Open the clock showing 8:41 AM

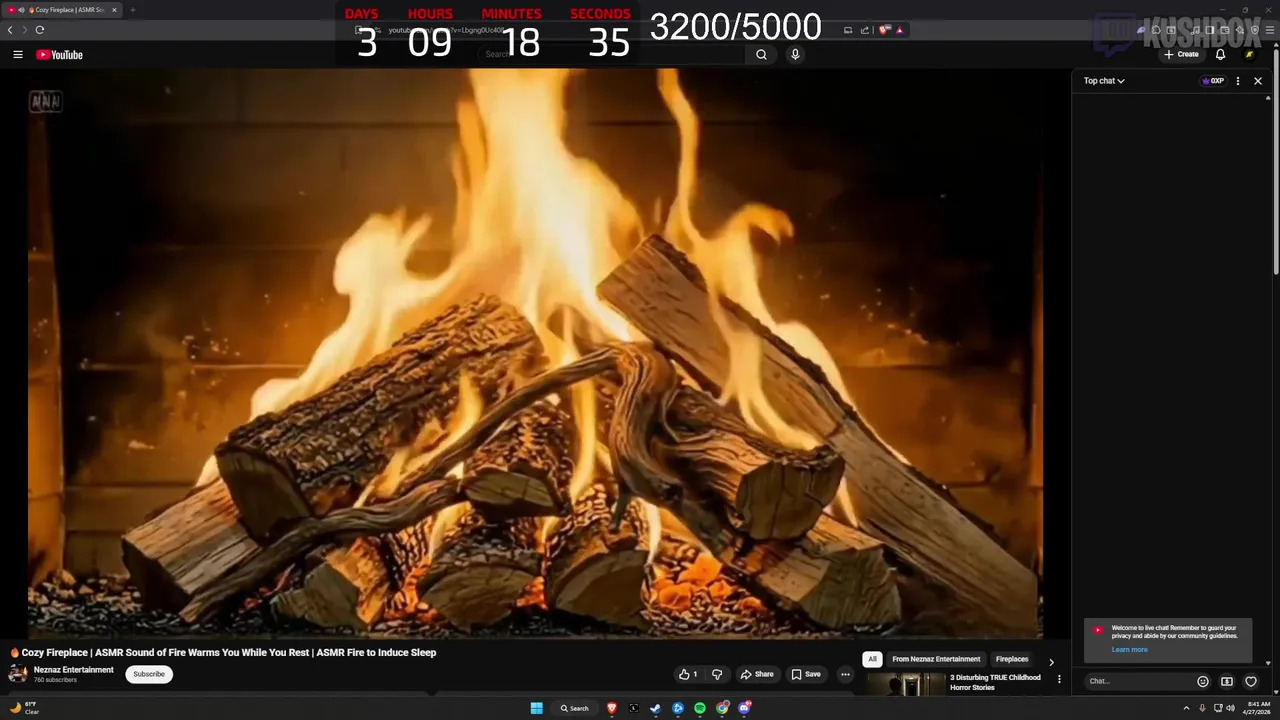tap(1259, 708)
